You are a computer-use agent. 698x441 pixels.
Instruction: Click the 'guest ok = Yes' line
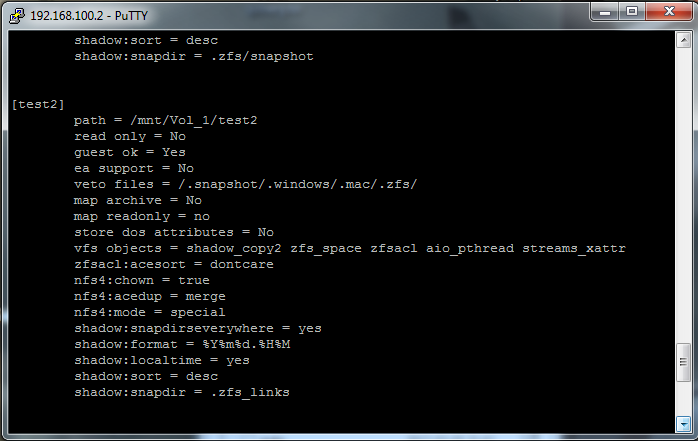130,153
